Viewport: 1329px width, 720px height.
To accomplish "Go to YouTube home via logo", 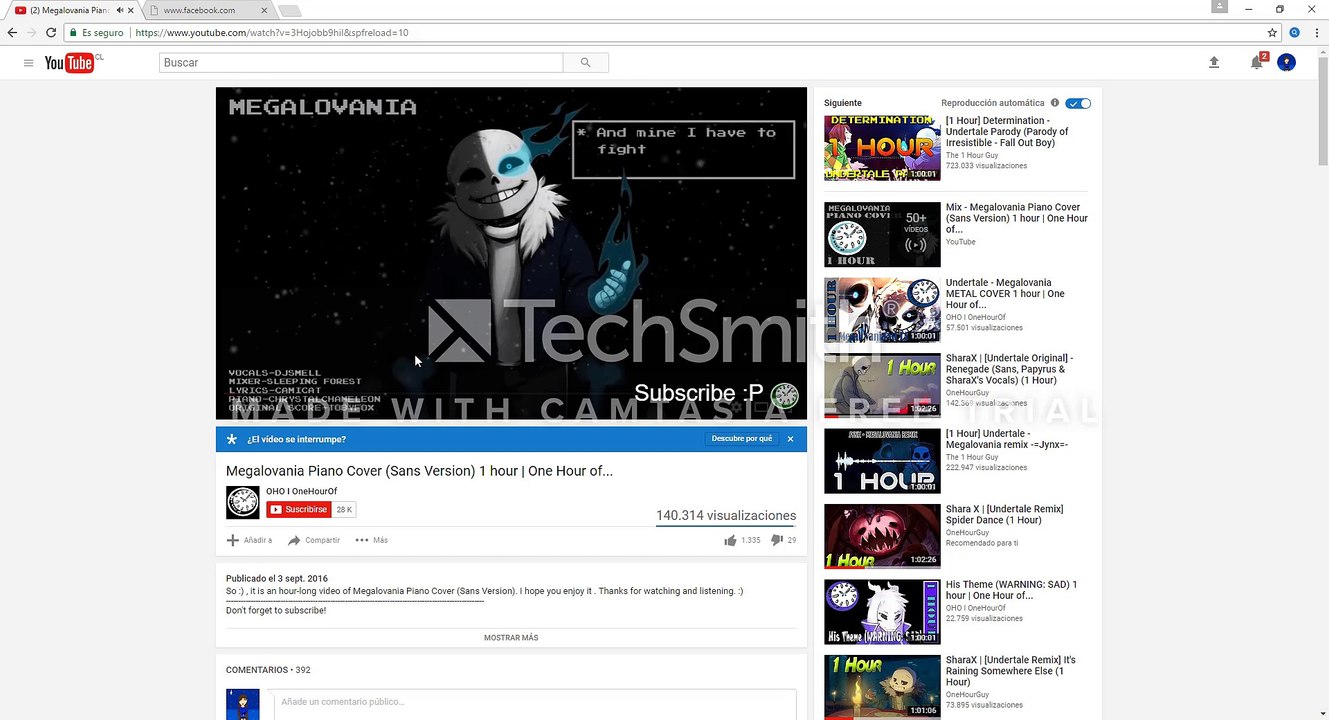I will [69, 63].
